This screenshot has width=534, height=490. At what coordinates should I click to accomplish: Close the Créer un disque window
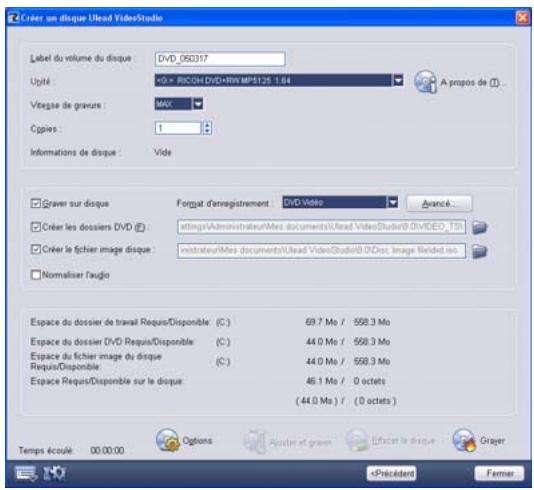522,17
